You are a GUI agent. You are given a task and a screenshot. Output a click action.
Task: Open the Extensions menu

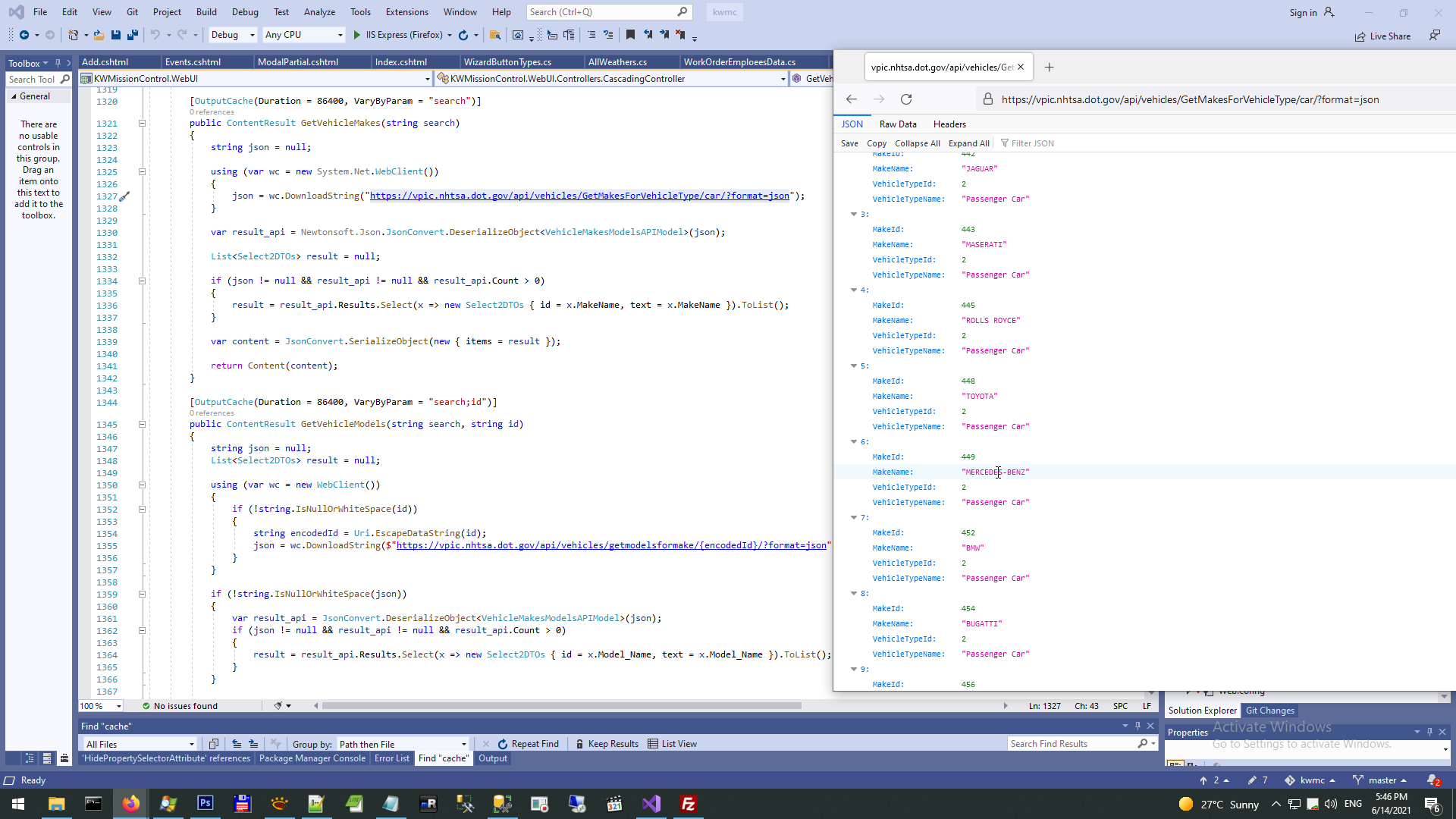(406, 12)
